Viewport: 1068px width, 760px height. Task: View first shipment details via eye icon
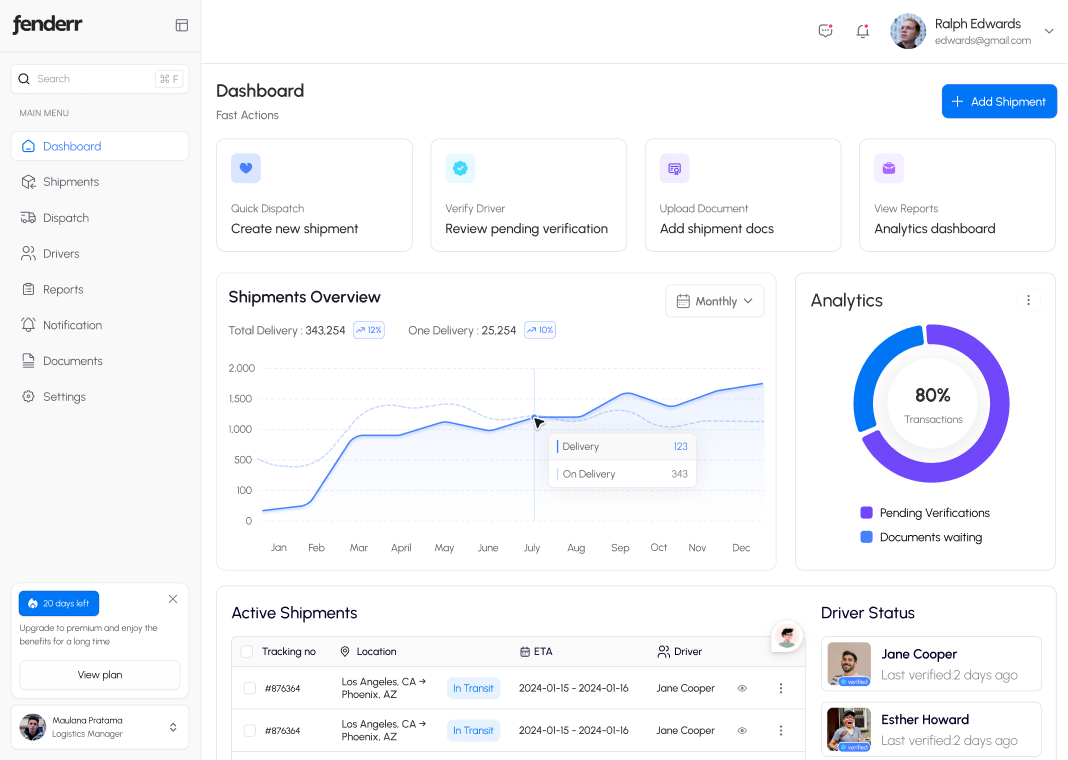click(742, 688)
